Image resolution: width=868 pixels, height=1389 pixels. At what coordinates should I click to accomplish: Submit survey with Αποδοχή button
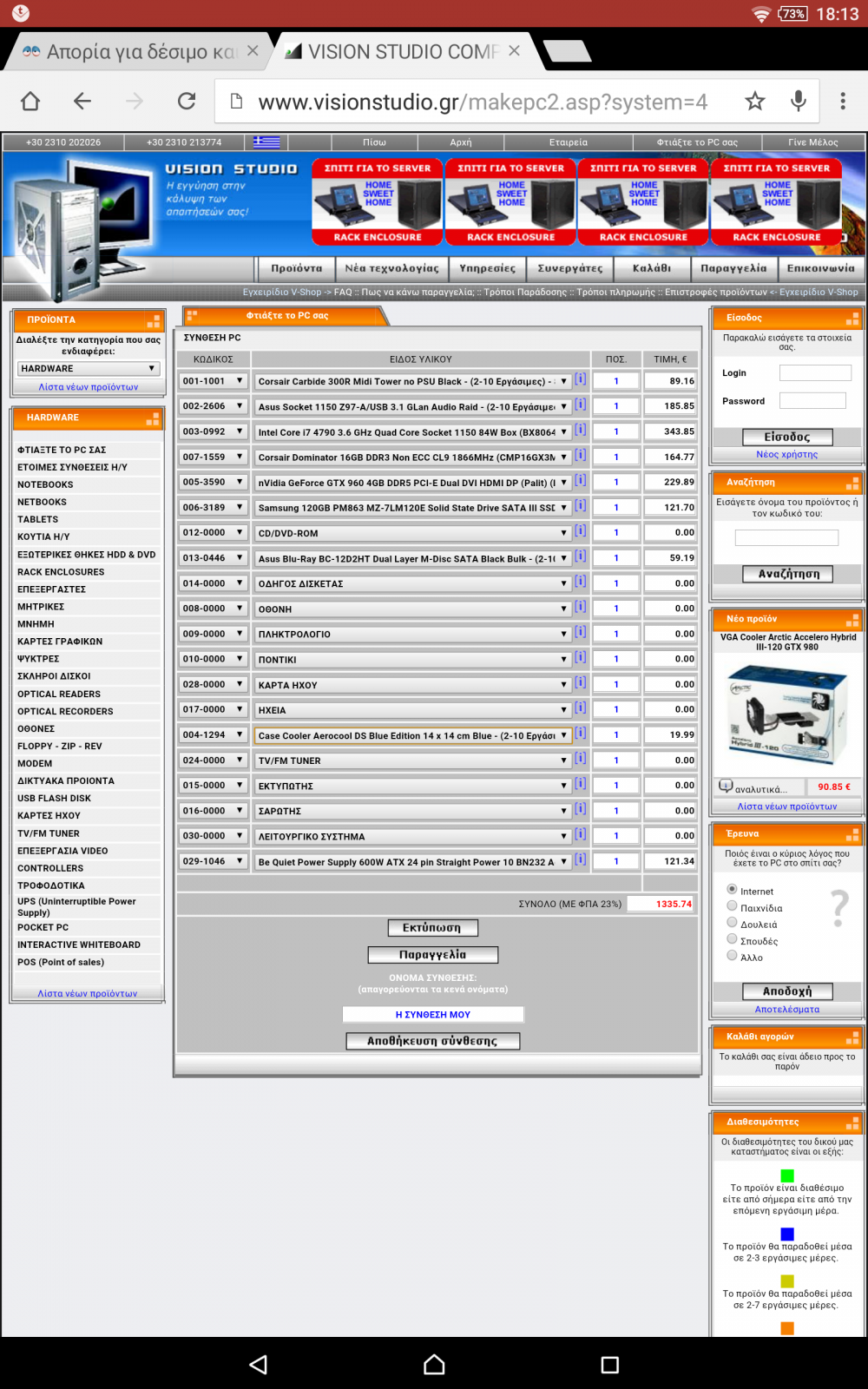point(787,991)
